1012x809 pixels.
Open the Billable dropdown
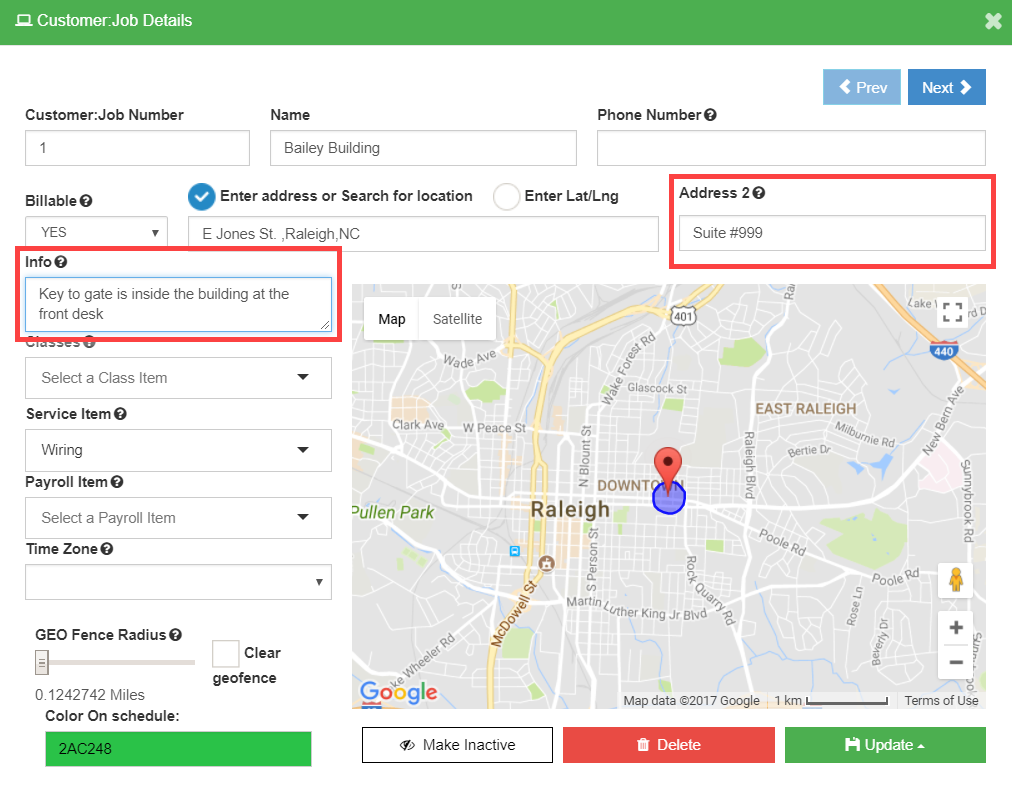pos(96,231)
